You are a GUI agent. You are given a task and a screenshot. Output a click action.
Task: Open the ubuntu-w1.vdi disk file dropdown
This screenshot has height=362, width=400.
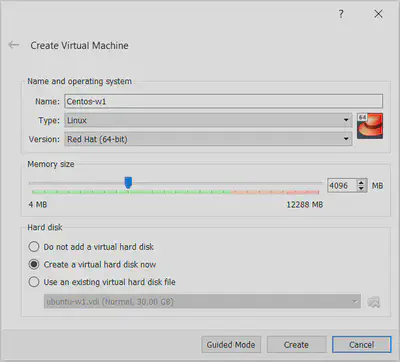202,302
